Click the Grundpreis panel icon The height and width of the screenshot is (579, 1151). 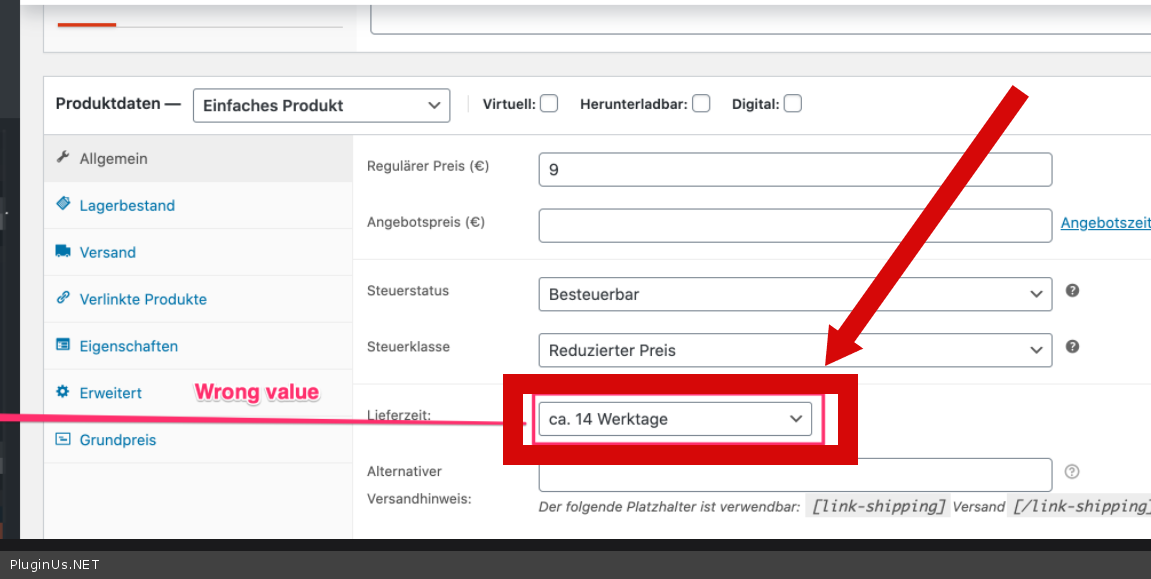63,439
